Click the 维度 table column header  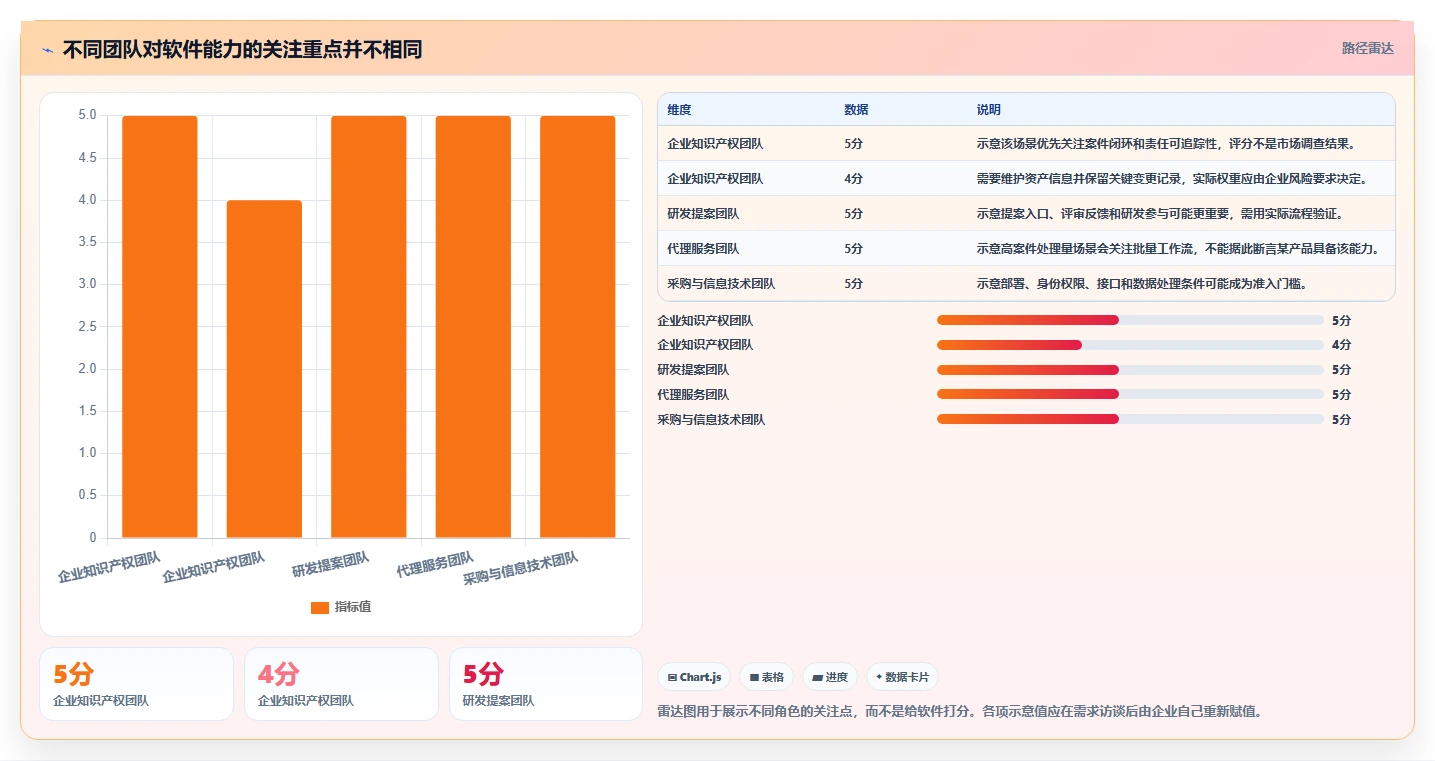679,110
